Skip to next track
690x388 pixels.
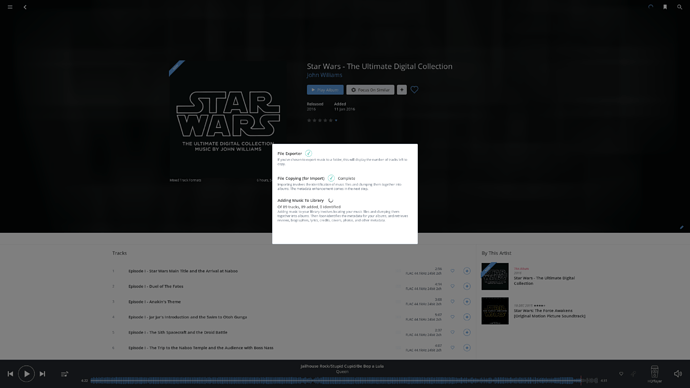tap(42, 374)
